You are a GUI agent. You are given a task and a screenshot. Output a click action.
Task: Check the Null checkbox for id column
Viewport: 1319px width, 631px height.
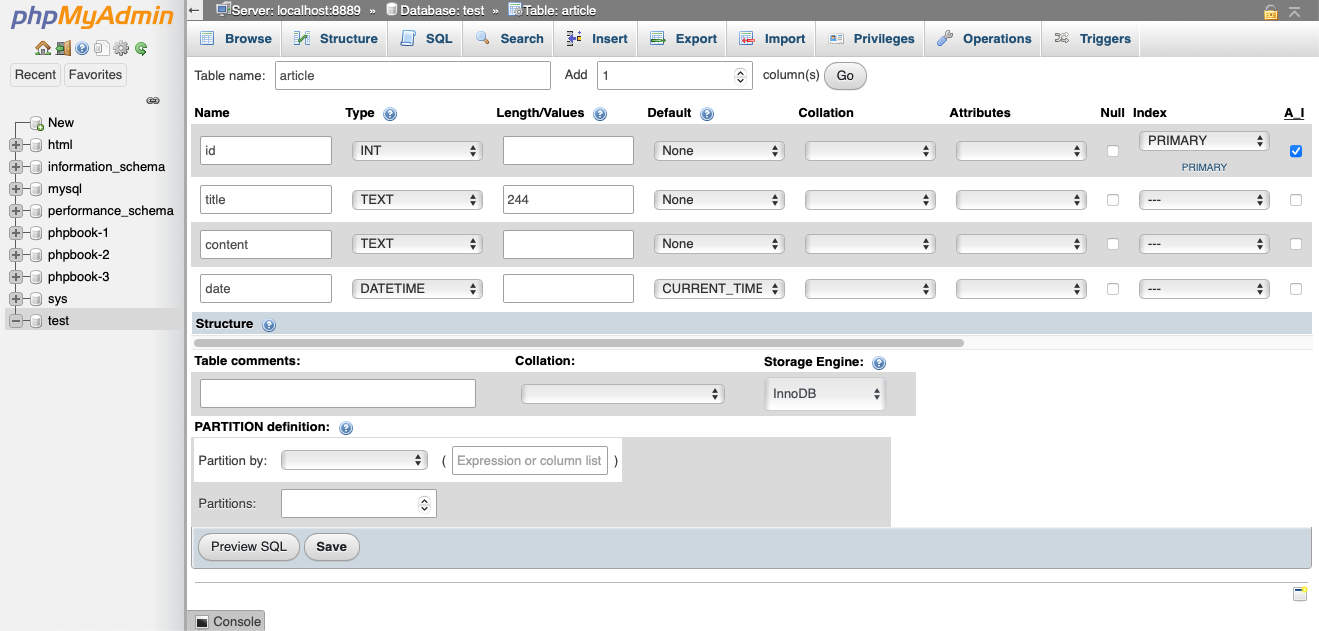pyautogui.click(x=1113, y=151)
